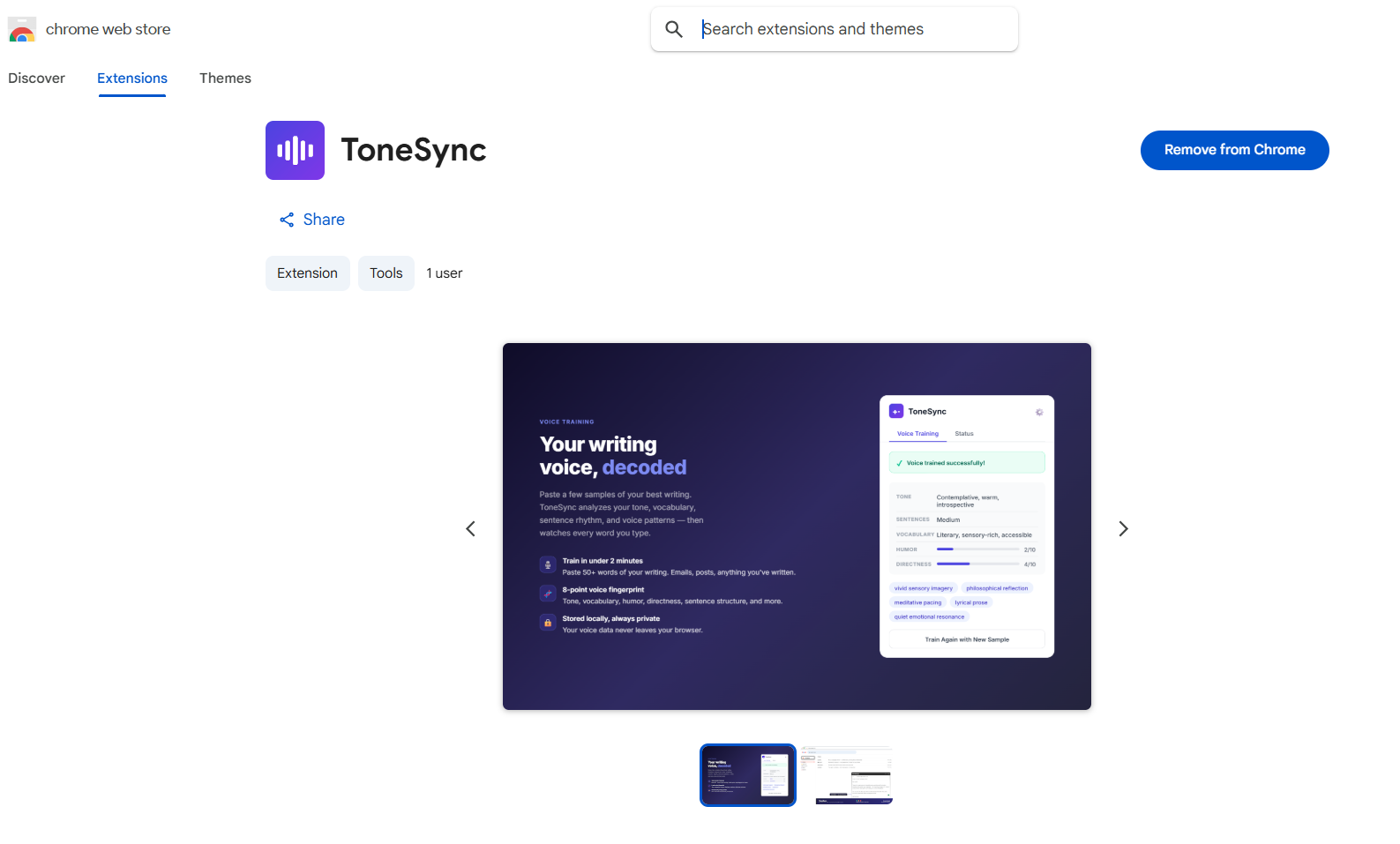
Task: Click the share icon next to Share
Action: pyautogui.click(x=287, y=220)
